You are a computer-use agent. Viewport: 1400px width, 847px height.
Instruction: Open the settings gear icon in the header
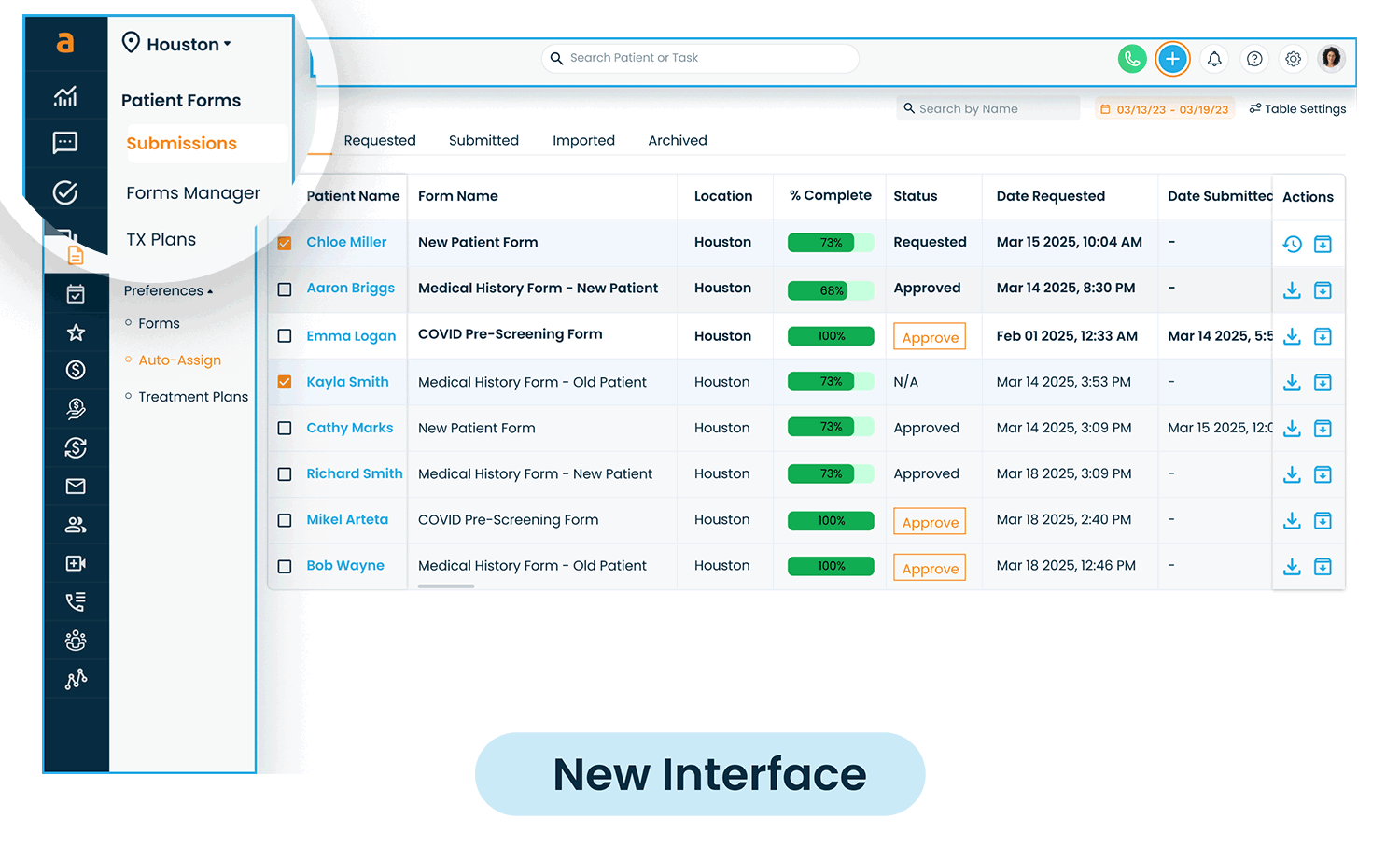(1293, 59)
